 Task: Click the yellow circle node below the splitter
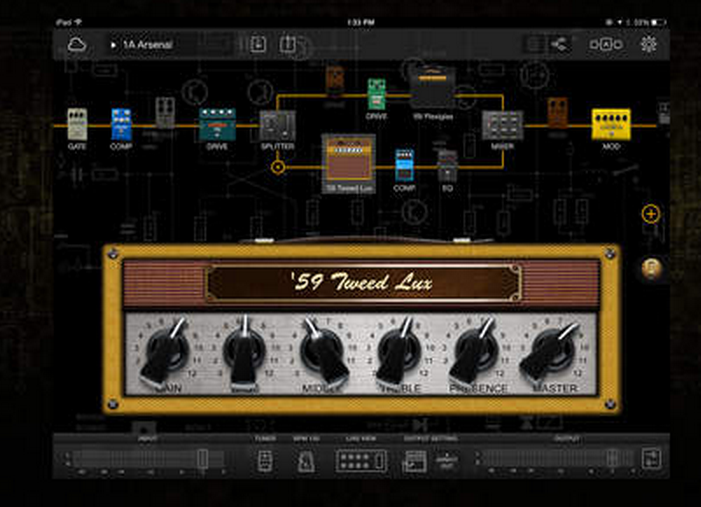[278, 167]
